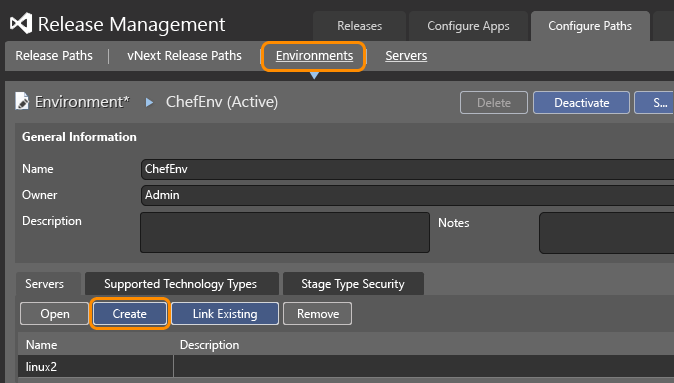This screenshot has width=674, height=383.
Task: Click the General Information heading
Action: (79, 137)
